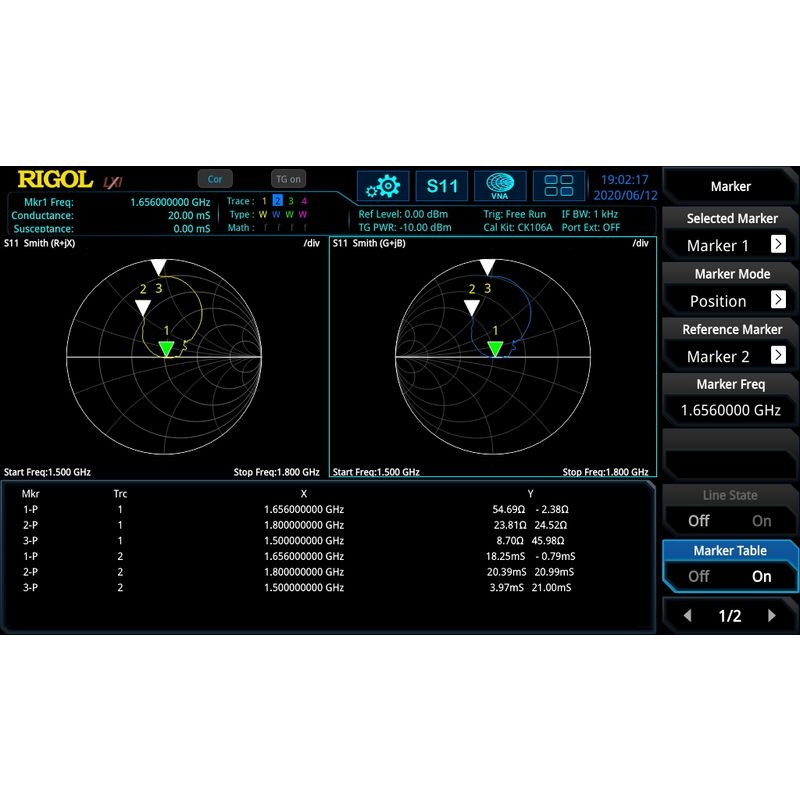Image resolution: width=800 pixels, height=800 pixels.
Task: Expand the Marker Mode Position arrow
Action: (x=778, y=299)
